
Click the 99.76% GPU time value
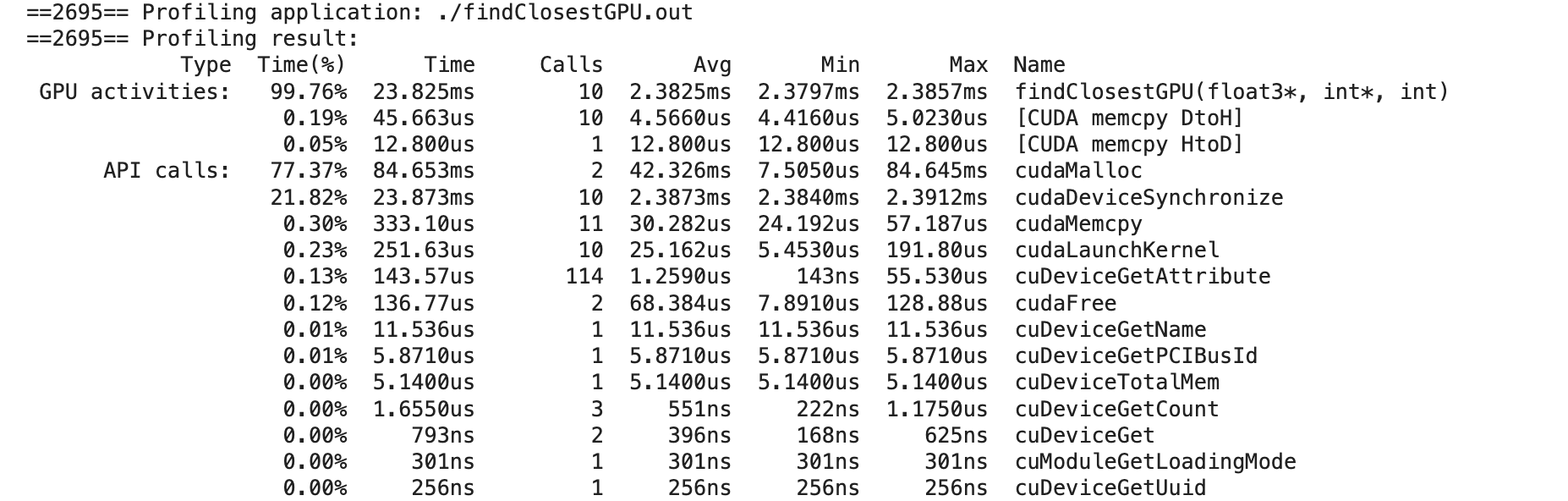click(x=309, y=91)
